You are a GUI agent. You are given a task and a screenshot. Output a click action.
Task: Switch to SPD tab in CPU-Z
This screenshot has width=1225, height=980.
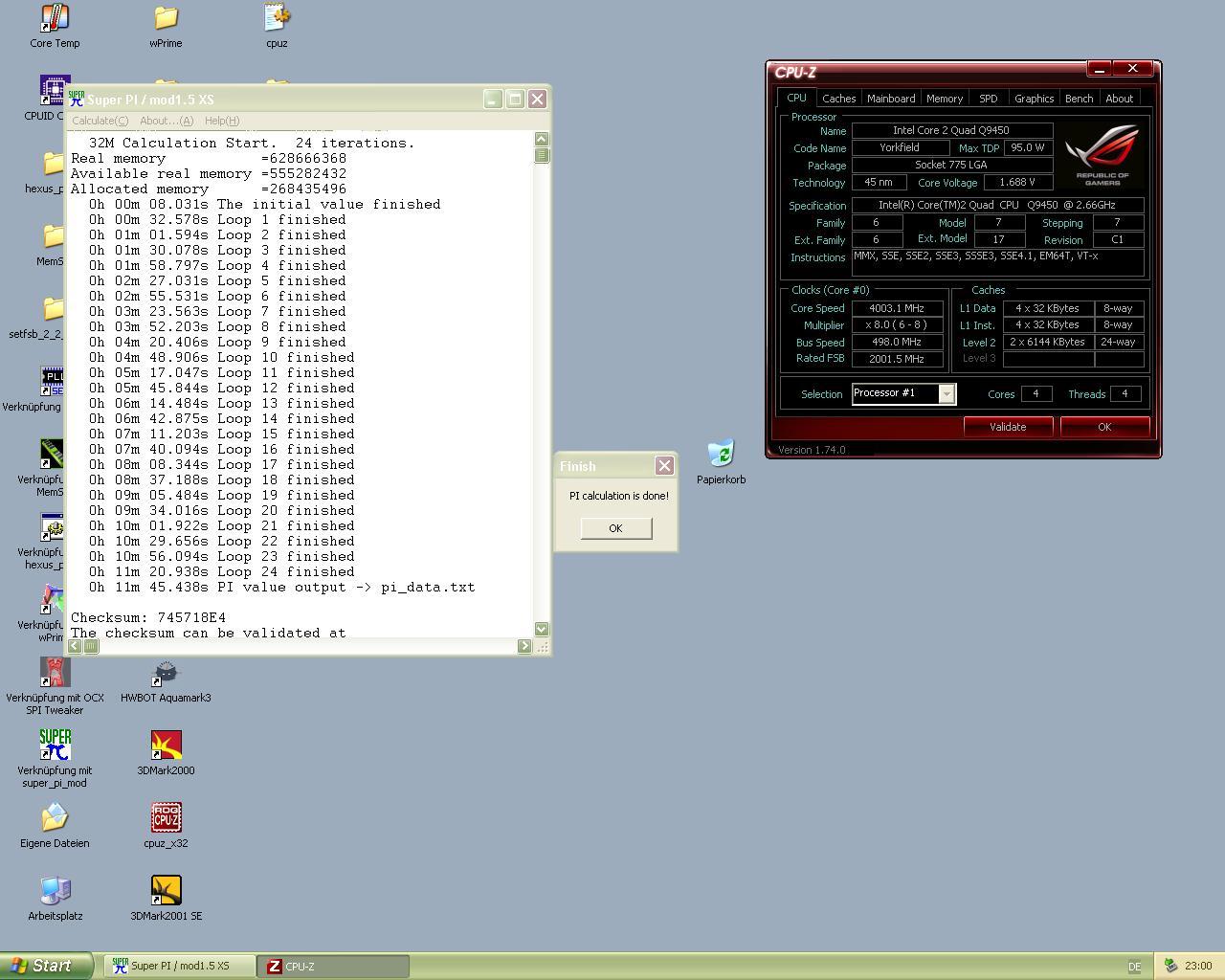pyautogui.click(x=988, y=99)
